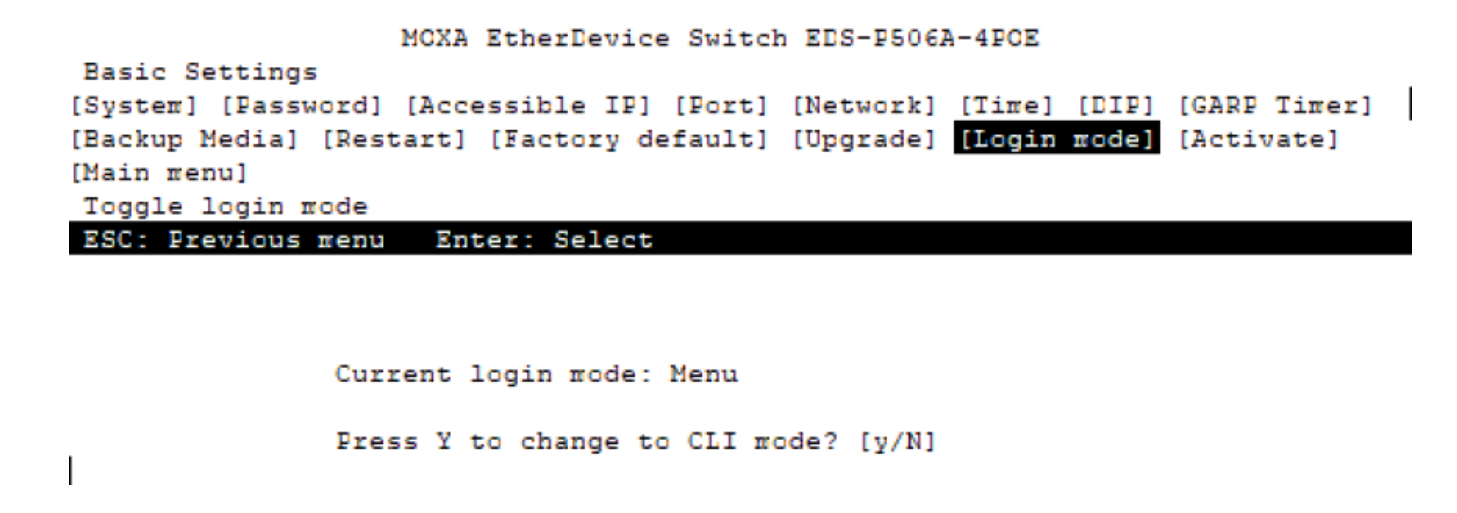Return via [Main menu] item
Screen dimensions: 1457x513
point(159,173)
